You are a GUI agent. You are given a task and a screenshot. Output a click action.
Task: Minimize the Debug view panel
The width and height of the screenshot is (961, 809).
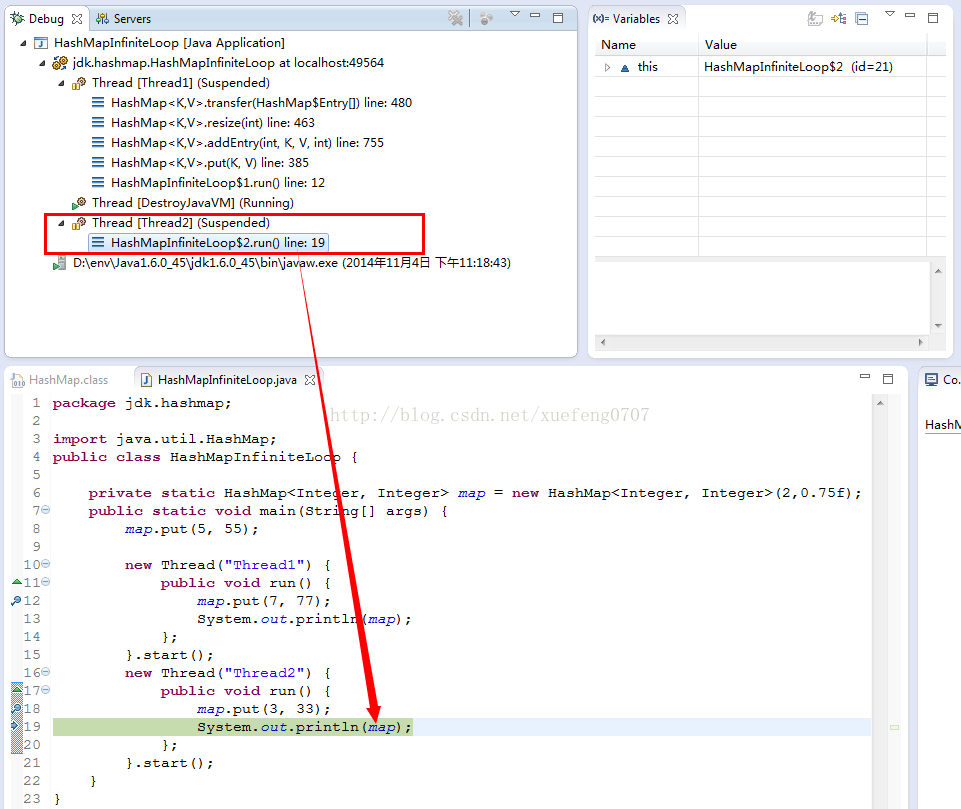tap(535, 15)
